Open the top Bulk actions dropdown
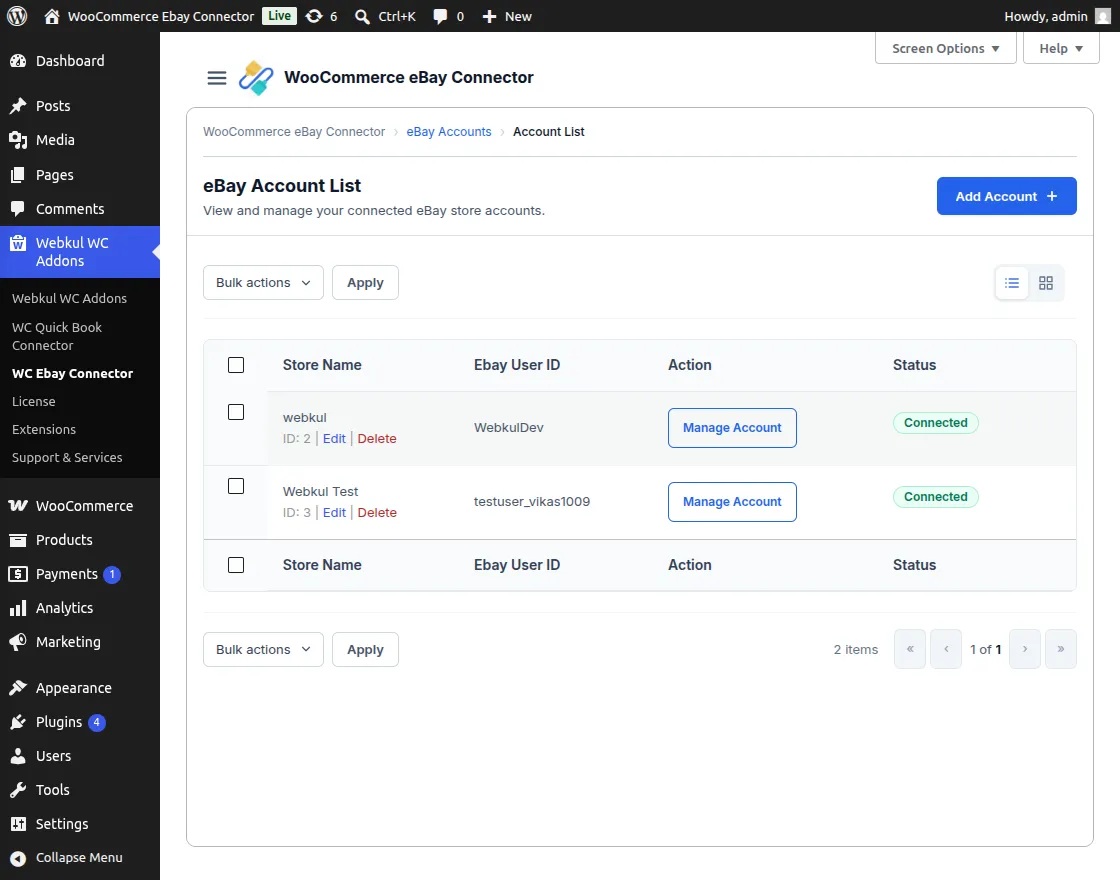Image resolution: width=1120 pixels, height=880 pixels. [263, 283]
